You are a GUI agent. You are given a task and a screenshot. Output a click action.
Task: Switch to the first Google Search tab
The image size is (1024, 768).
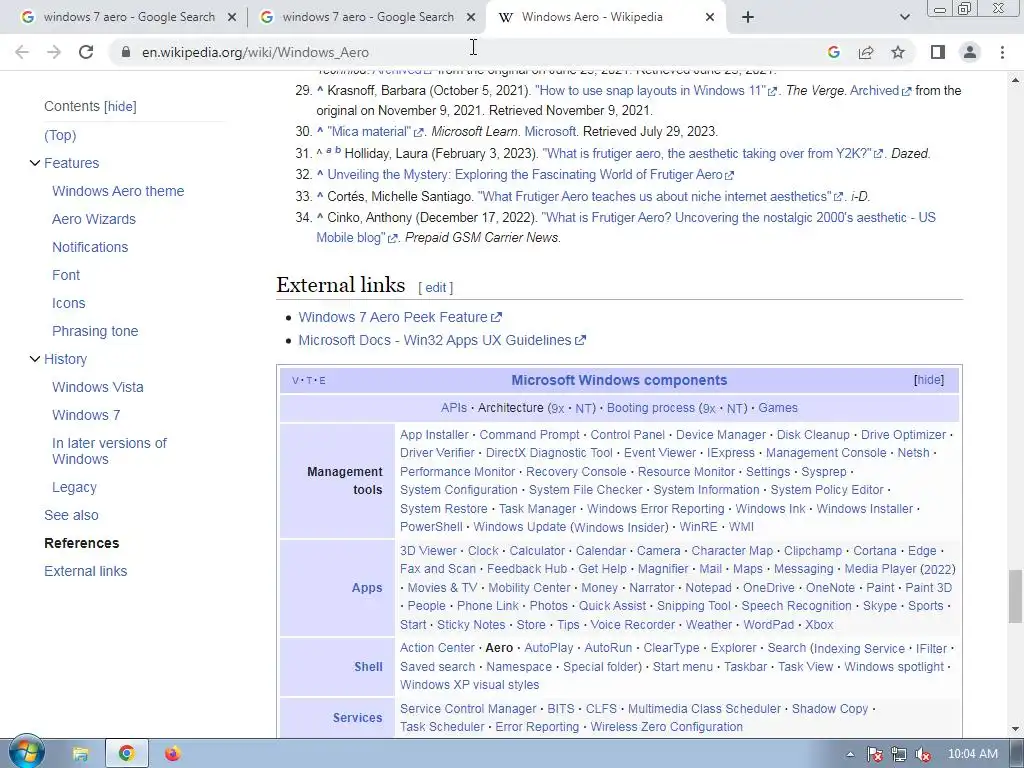(x=128, y=18)
